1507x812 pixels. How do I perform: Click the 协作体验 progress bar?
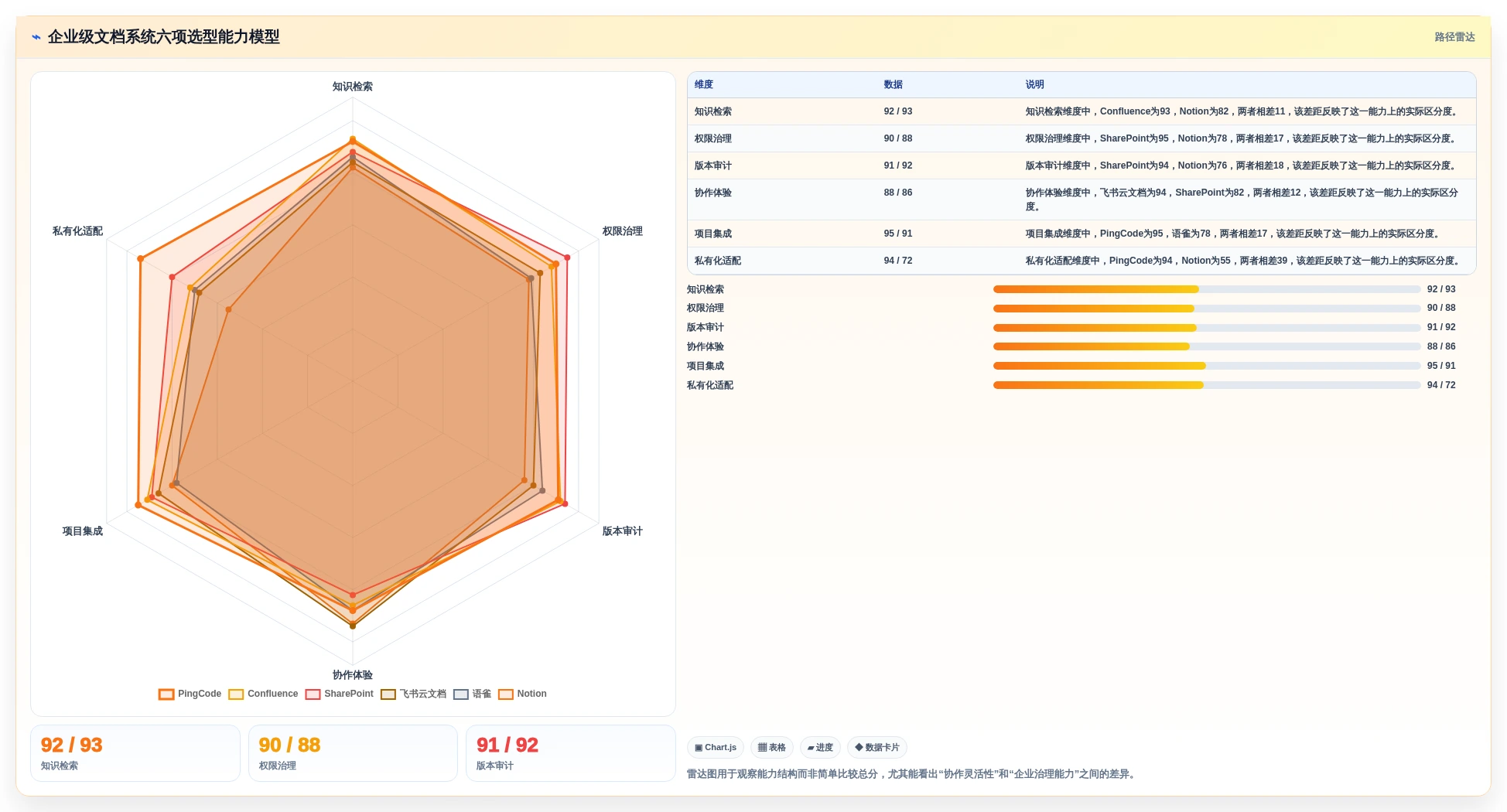tap(1207, 346)
